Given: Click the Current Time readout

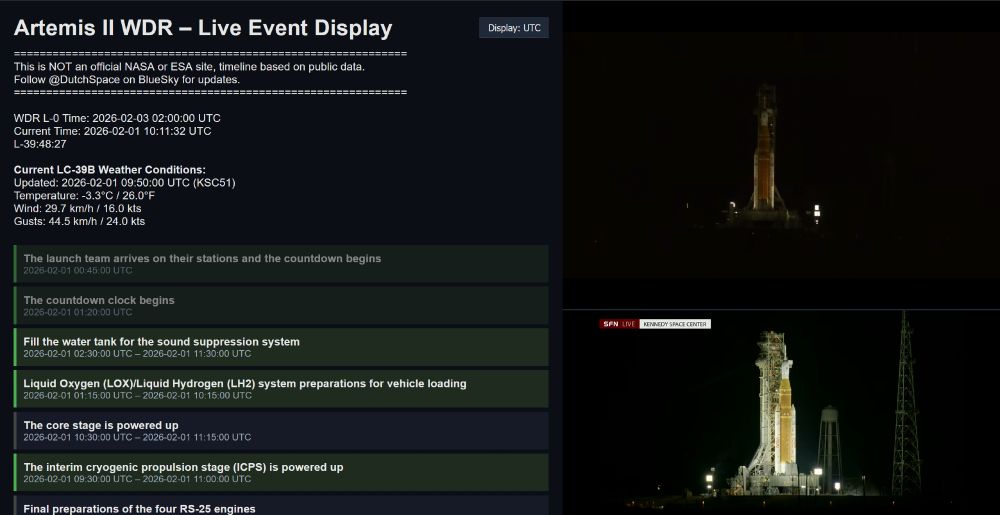Looking at the screenshot, I should (112, 131).
